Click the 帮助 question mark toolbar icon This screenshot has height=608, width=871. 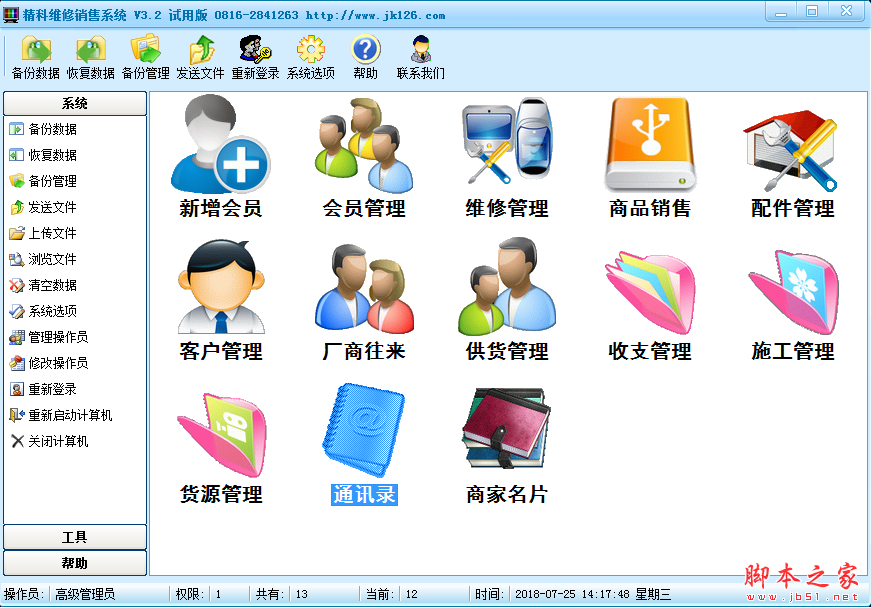[x=366, y=57]
